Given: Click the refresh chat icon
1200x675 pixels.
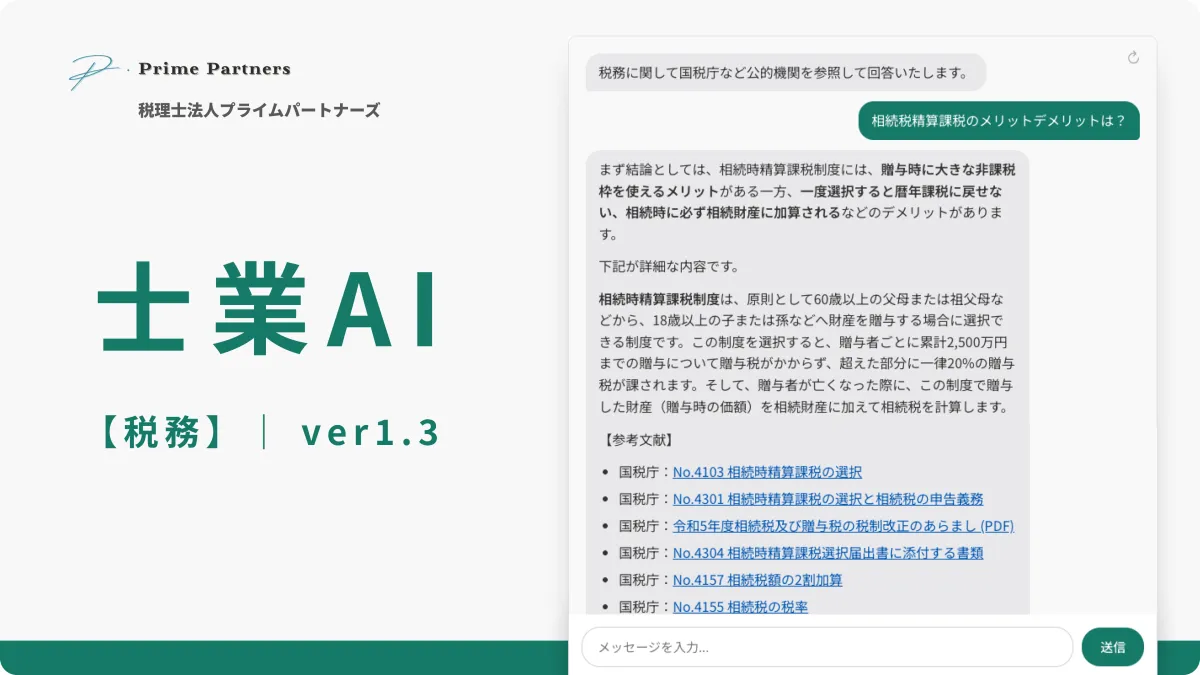Looking at the screenshot, I should [x=1133, y=58].
